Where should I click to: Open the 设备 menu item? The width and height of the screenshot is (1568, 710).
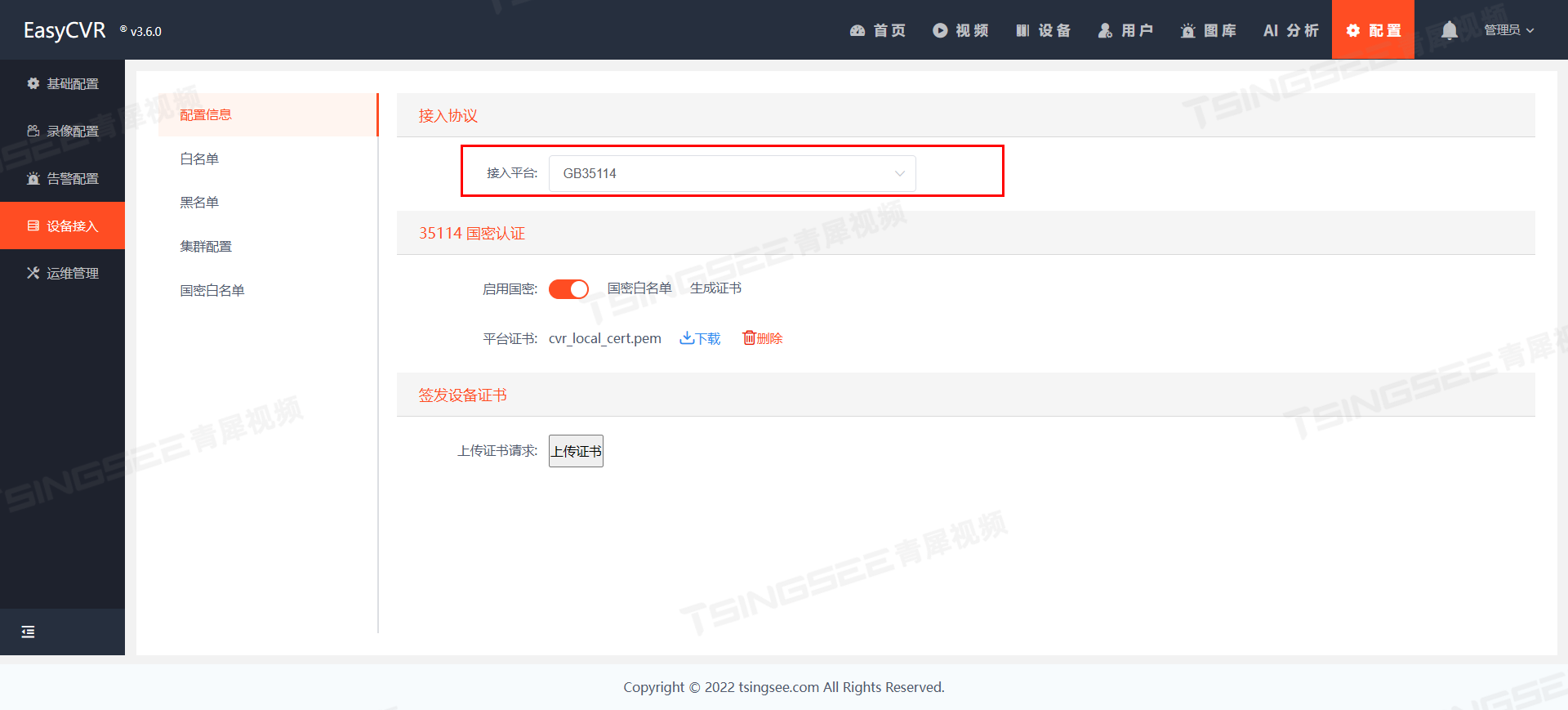click(x=1043, y=30)
